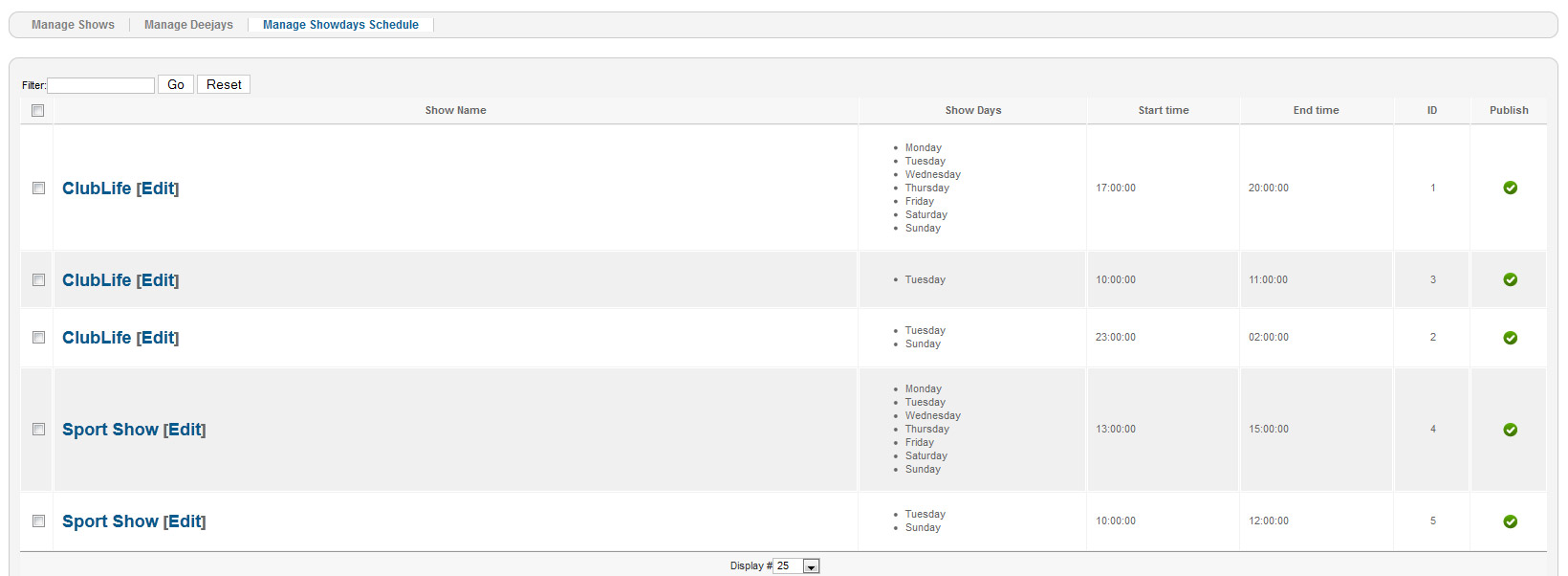Click Wednesday in first ClubLife row
1568x576 pixels.
pyautogui.click(x=933, y=175)
